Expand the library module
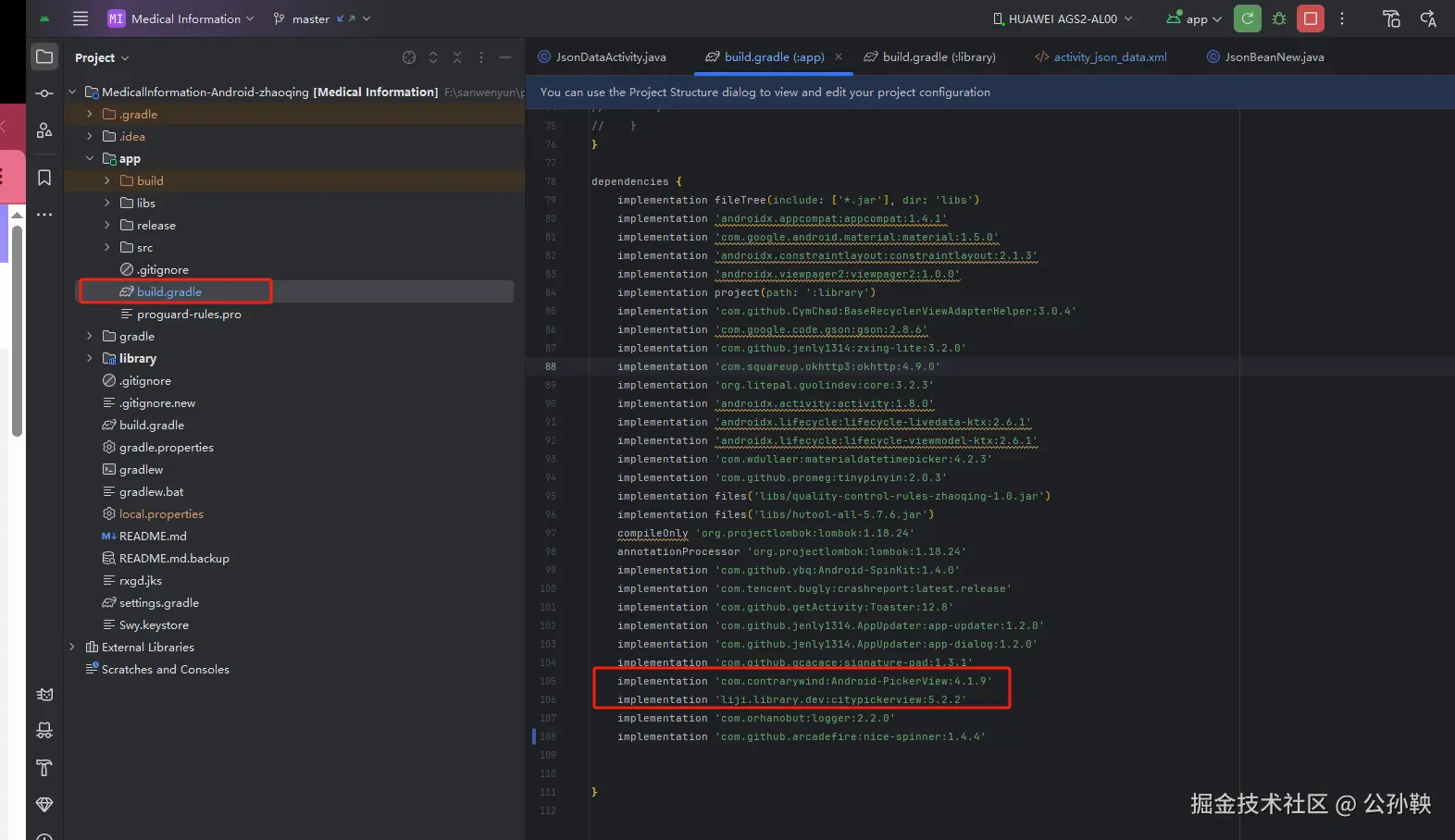The image size is (1455, 840). [x=90, y=359]
